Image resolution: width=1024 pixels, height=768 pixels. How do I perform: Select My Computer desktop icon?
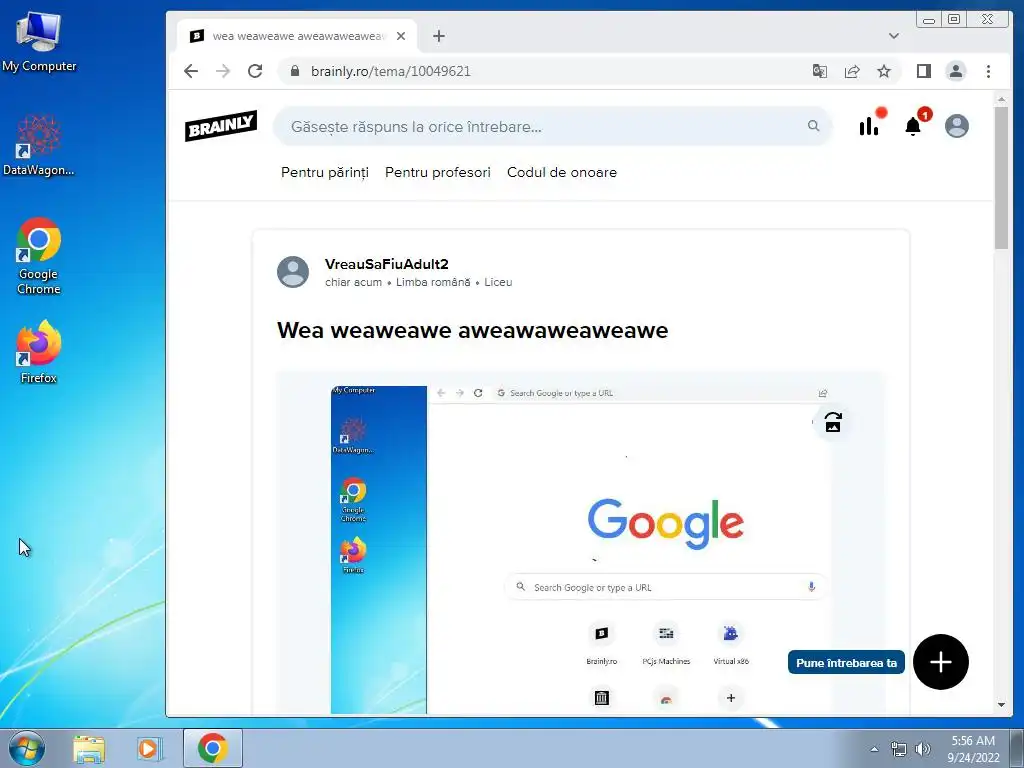[39, 41]
